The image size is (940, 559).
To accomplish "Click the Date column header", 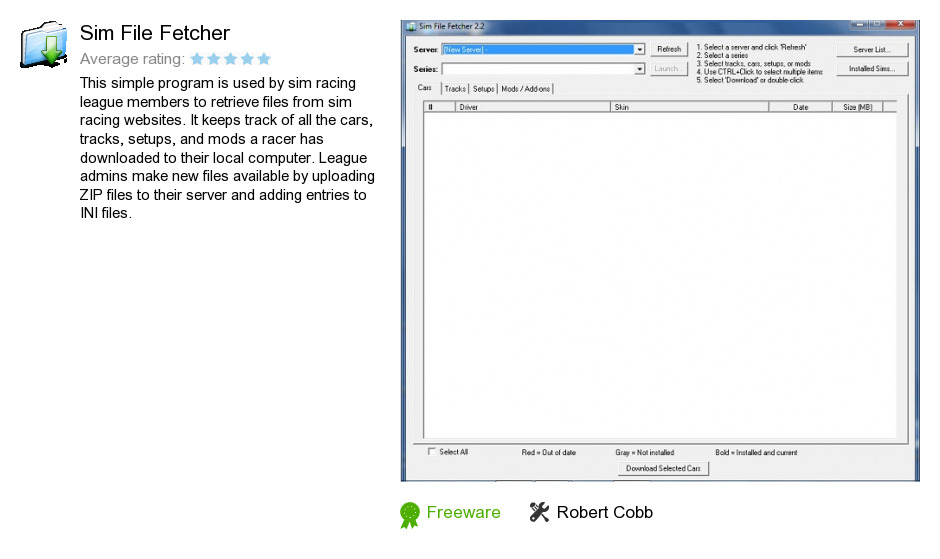I will pyautogui.click(x=800, y=107).
